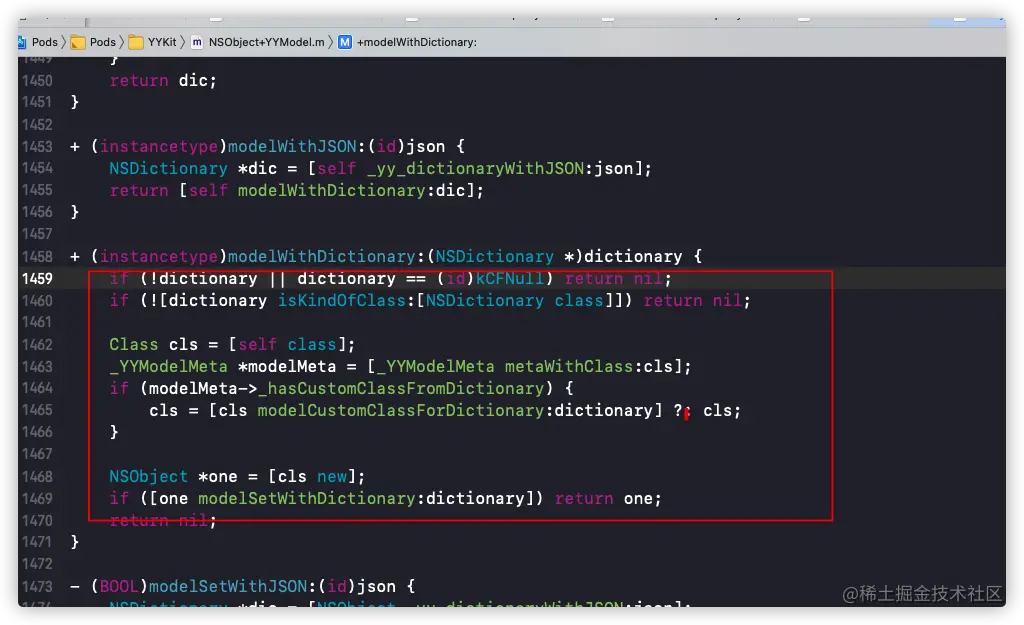Image resolution: width=1024 pixels, height=625 pixels.
Task: Open the Pods project breadcrumb item
Action: click(44, 42)
